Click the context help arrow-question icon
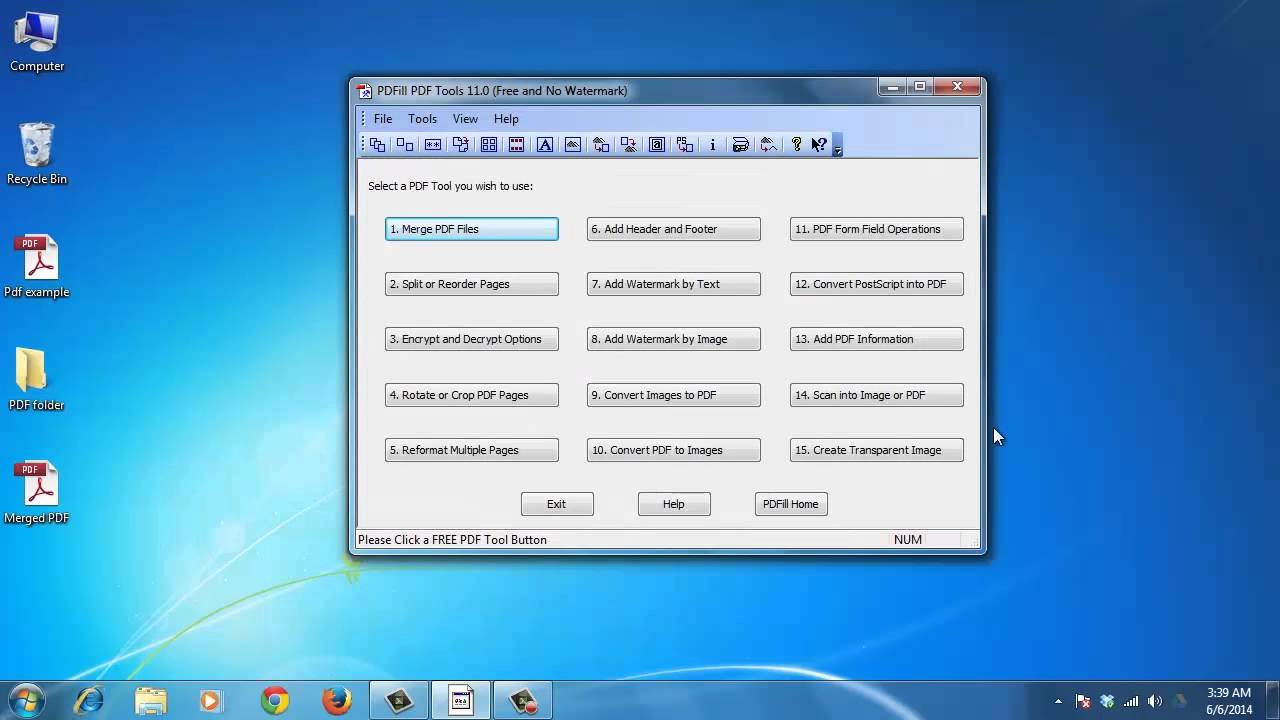Viewport: 1280px width, 720px height. pyautogui.click(x=820, y=145)
